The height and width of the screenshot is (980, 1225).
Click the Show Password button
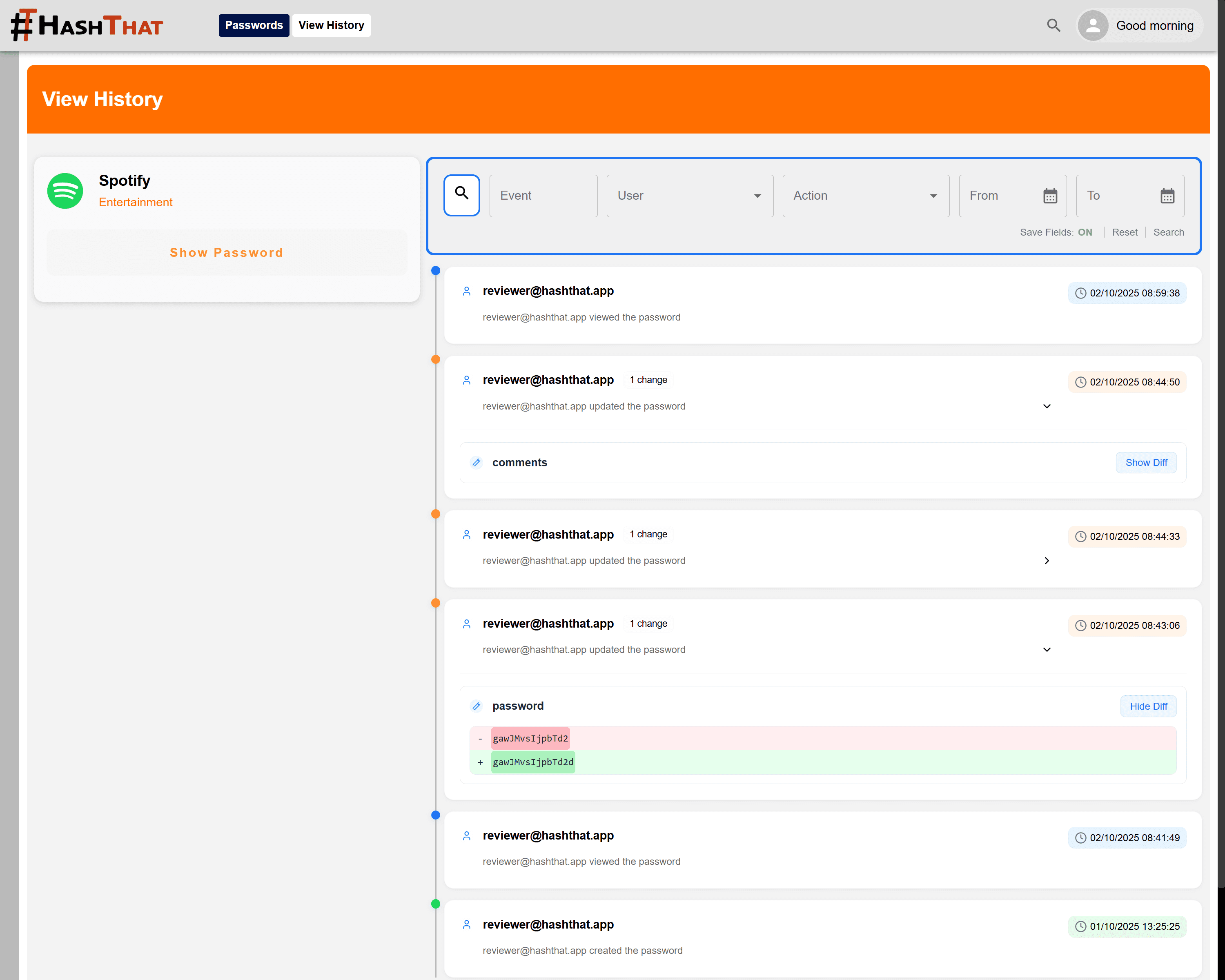click(x=226, y=252)
